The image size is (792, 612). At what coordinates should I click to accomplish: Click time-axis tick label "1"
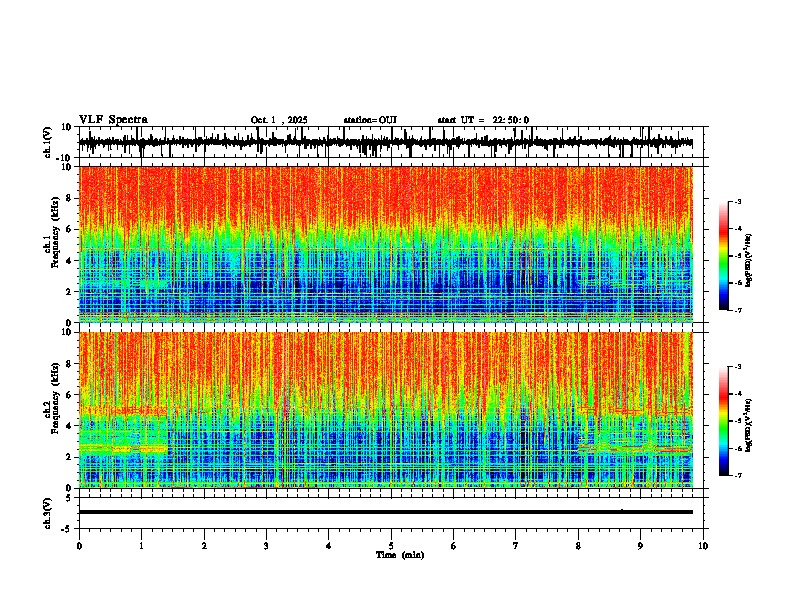141,546
